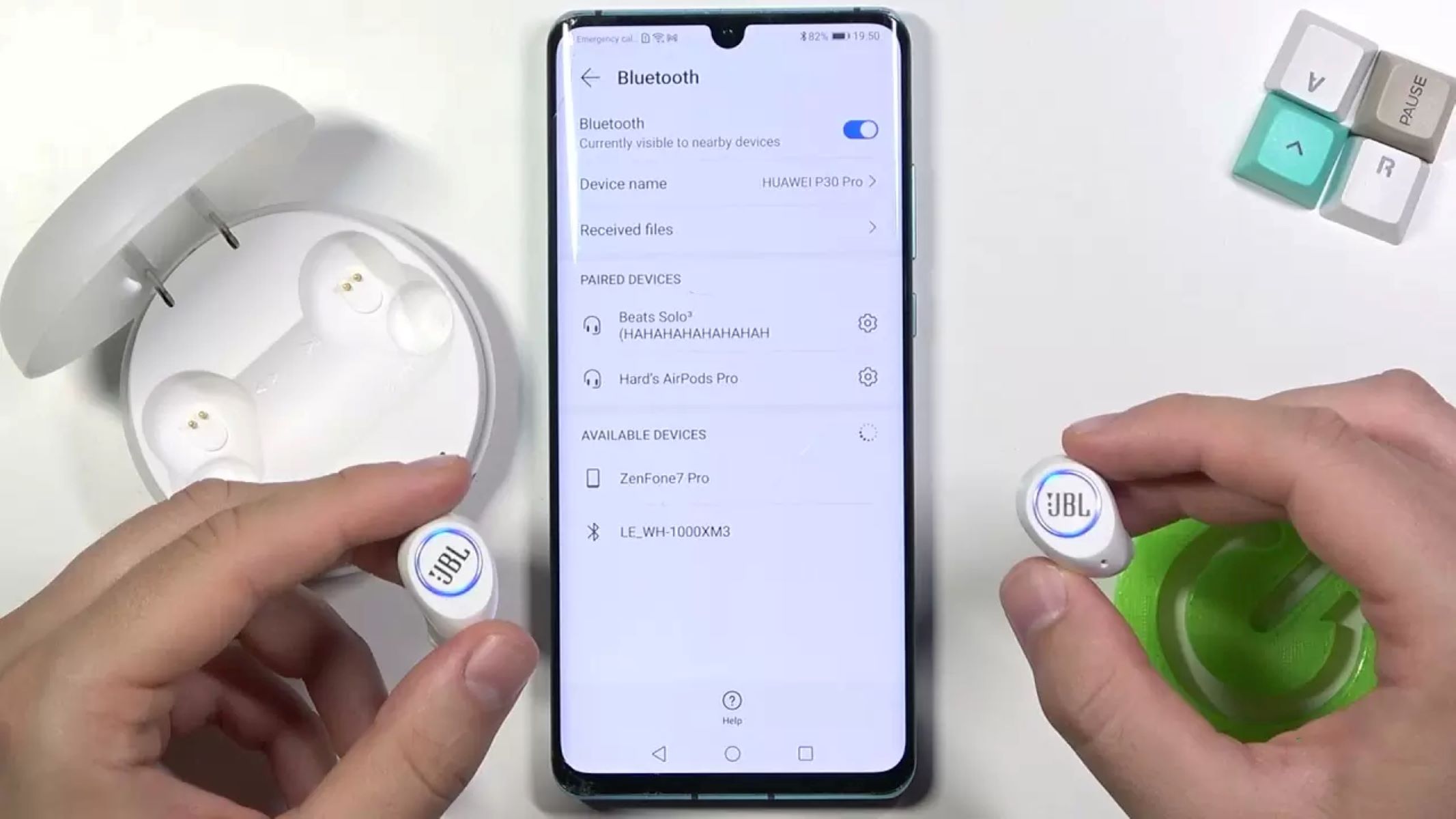Screen dimensions: 1456x819
Task: Select HUAWEI P30 Pro device name
Action: (x=812, y=182)
